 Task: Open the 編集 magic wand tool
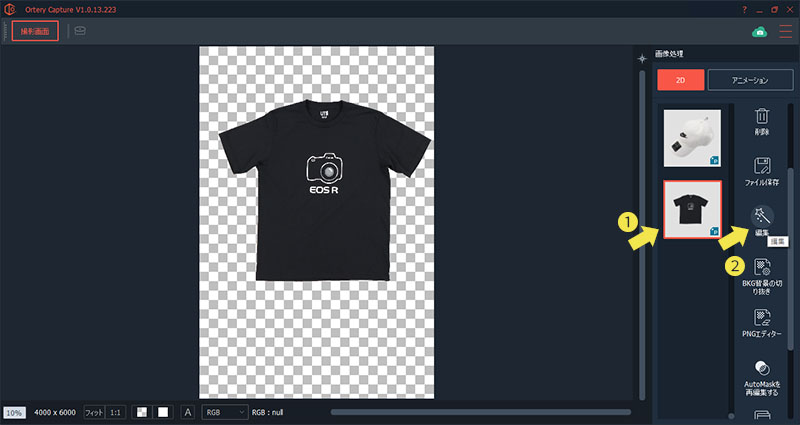tap(762, 215)
